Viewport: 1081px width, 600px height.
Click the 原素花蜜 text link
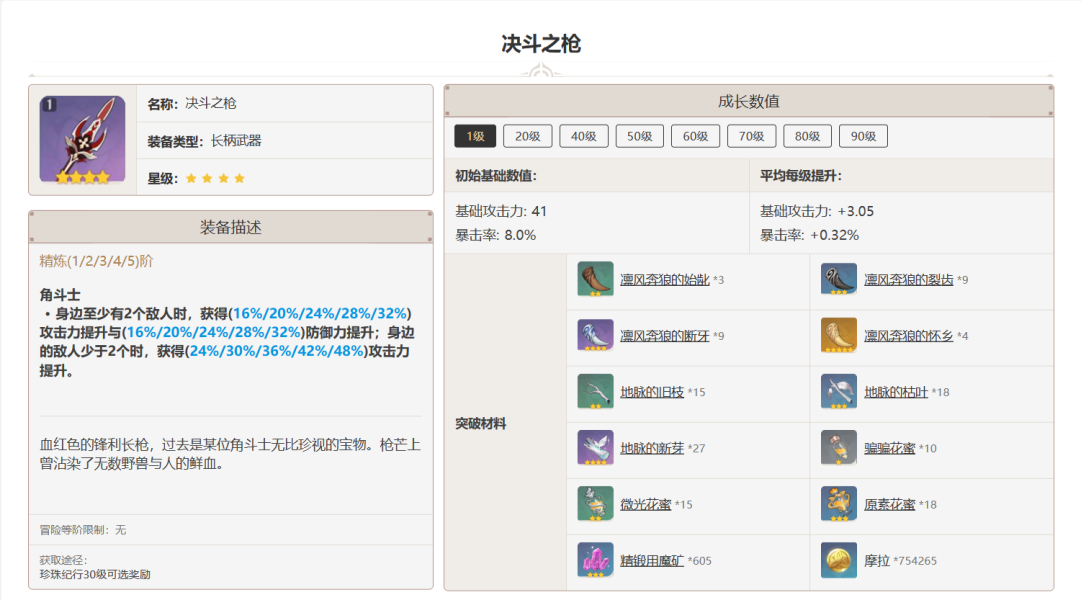889,504
